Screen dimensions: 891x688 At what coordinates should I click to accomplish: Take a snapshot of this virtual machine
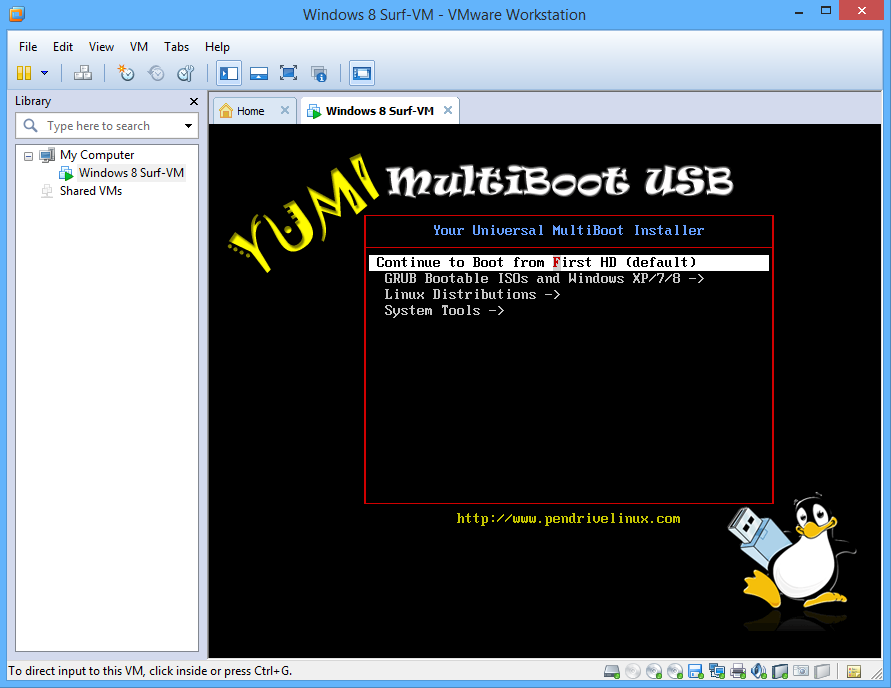pos(126,73)
